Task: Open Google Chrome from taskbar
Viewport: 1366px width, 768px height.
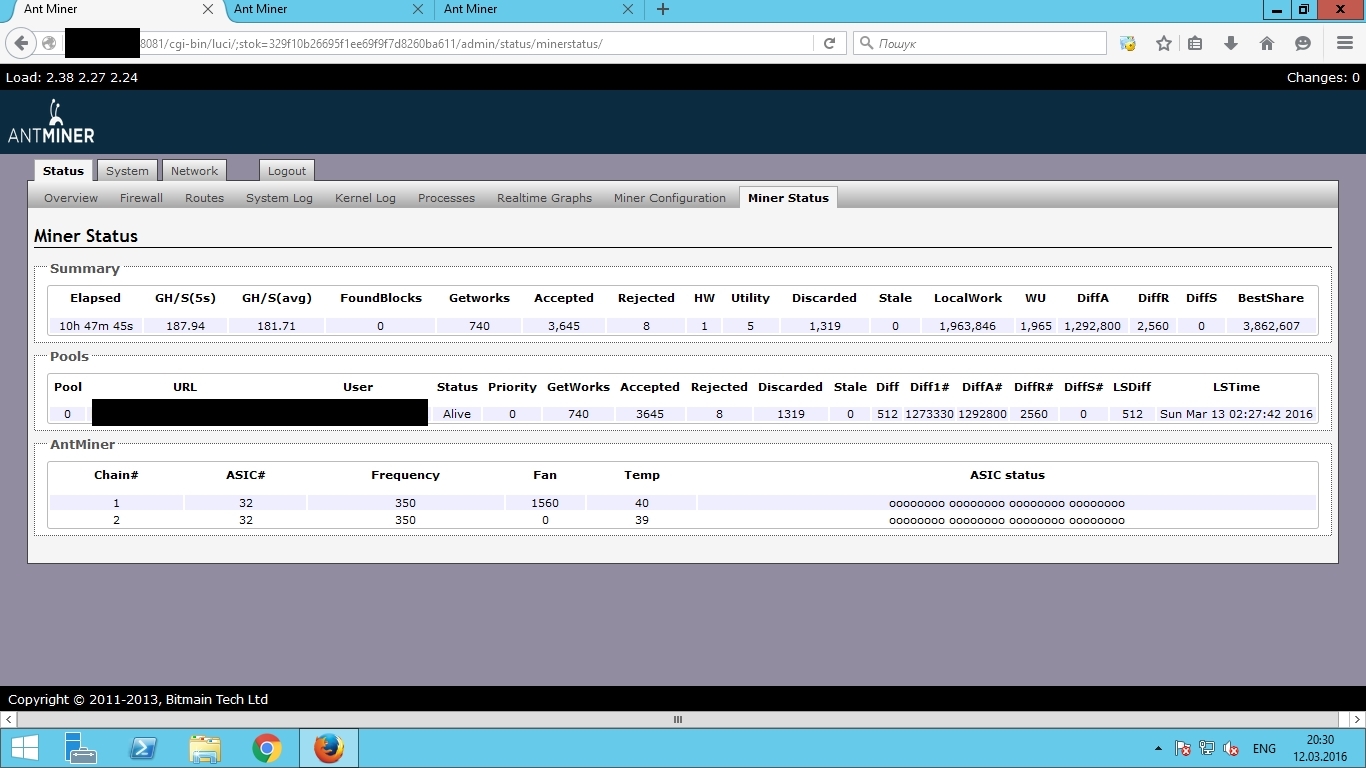Action: [267, 748]
